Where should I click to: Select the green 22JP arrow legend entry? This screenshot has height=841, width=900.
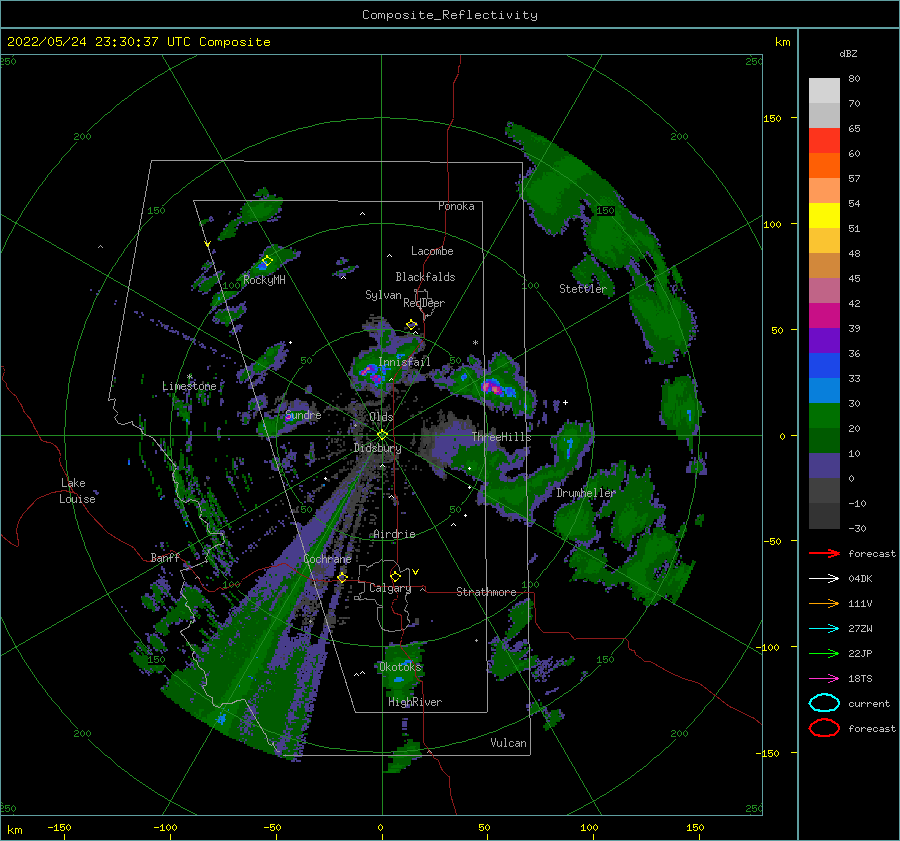[824, 653]
